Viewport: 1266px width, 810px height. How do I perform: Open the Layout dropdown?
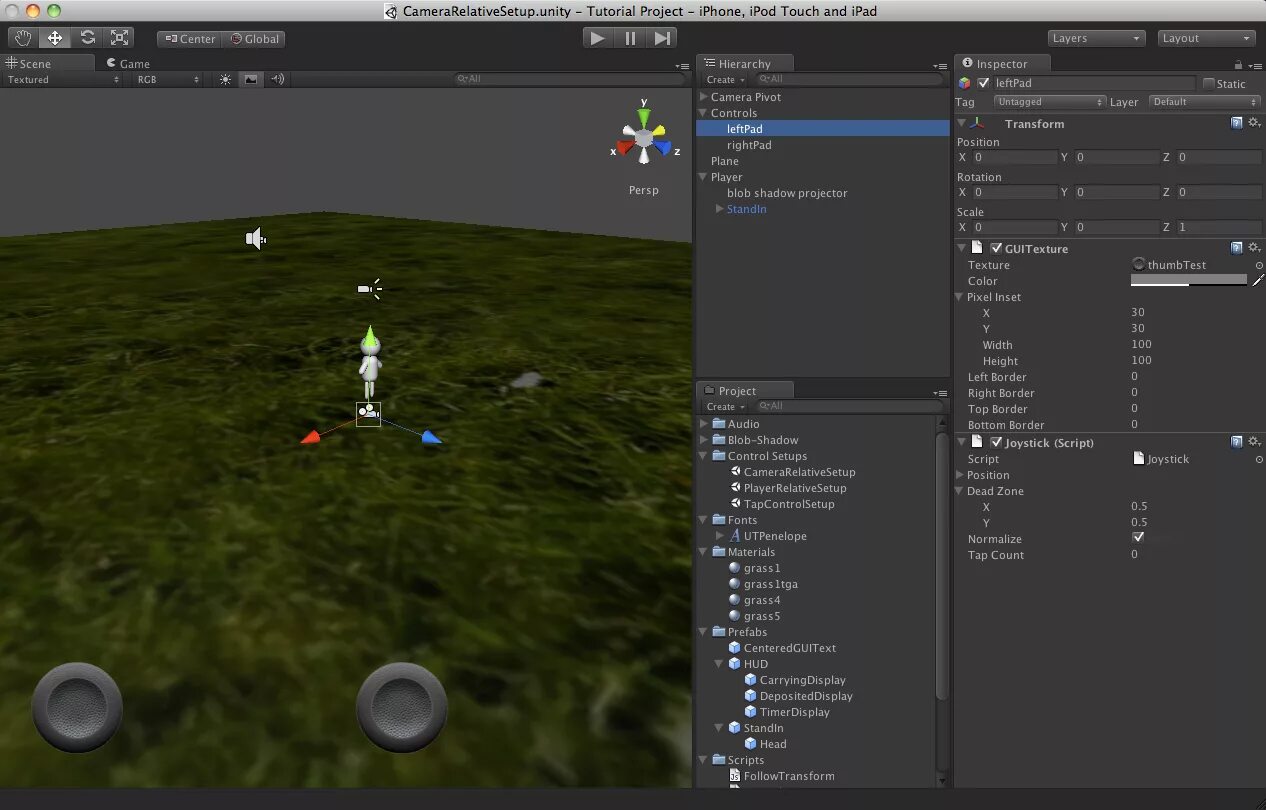point(1206,38)
